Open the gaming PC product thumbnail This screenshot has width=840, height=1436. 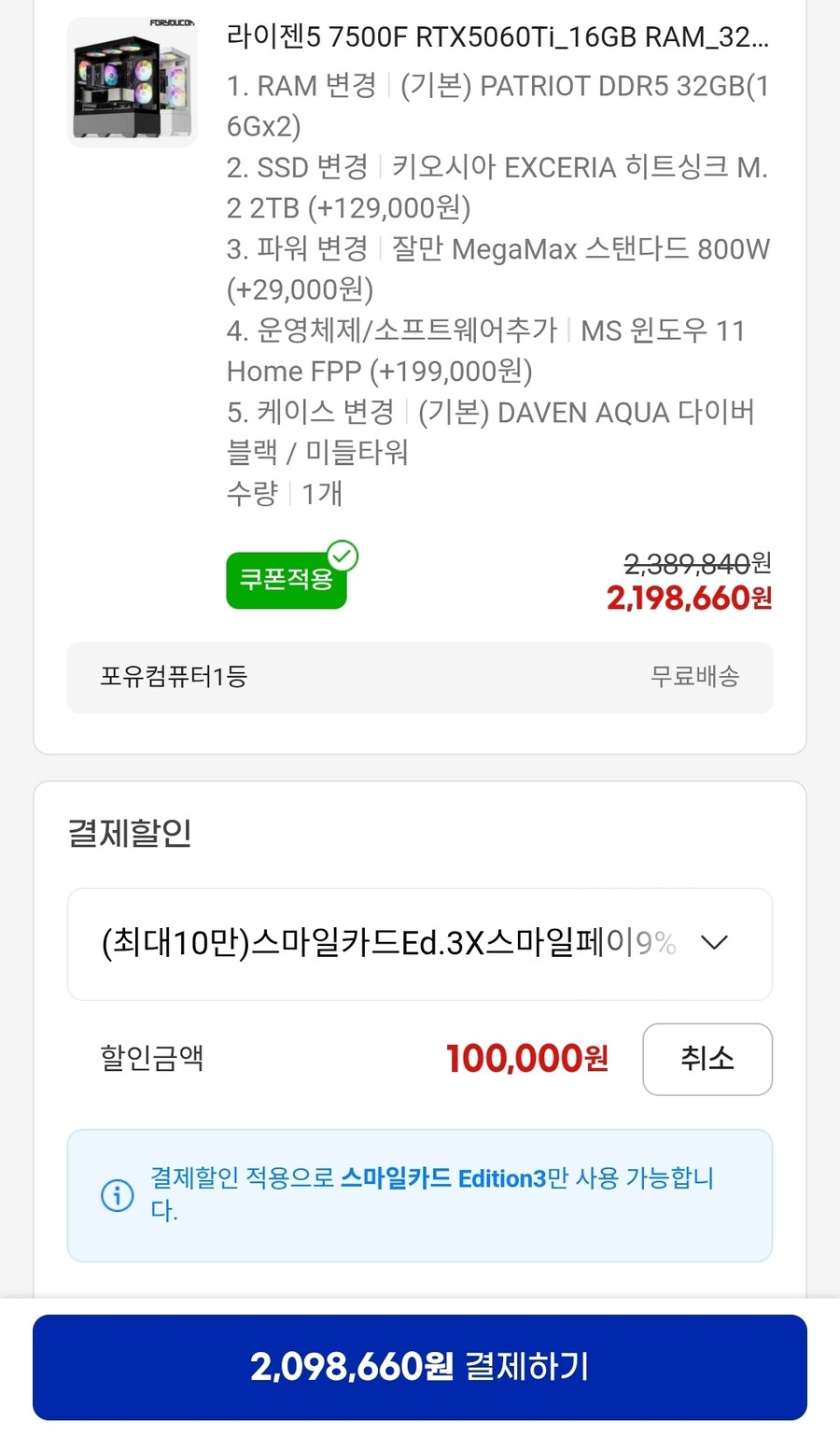[x=132, y=84]
